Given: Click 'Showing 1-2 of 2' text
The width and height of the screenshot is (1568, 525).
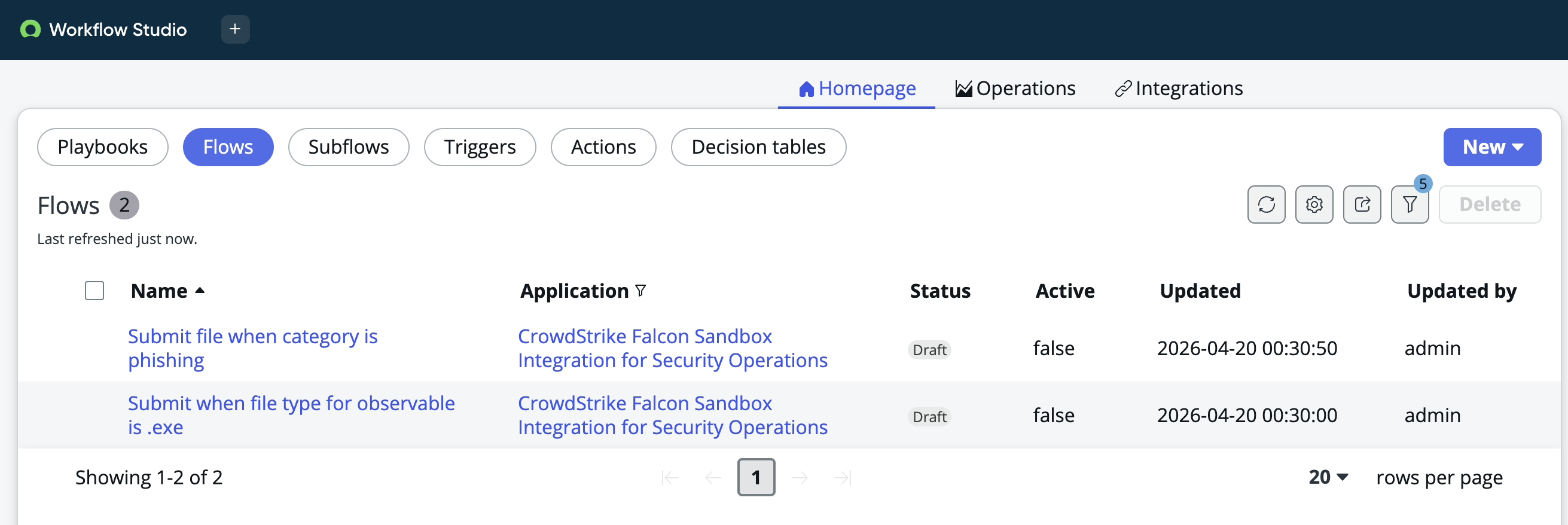Looking at the screenshot, I should 149,478.
